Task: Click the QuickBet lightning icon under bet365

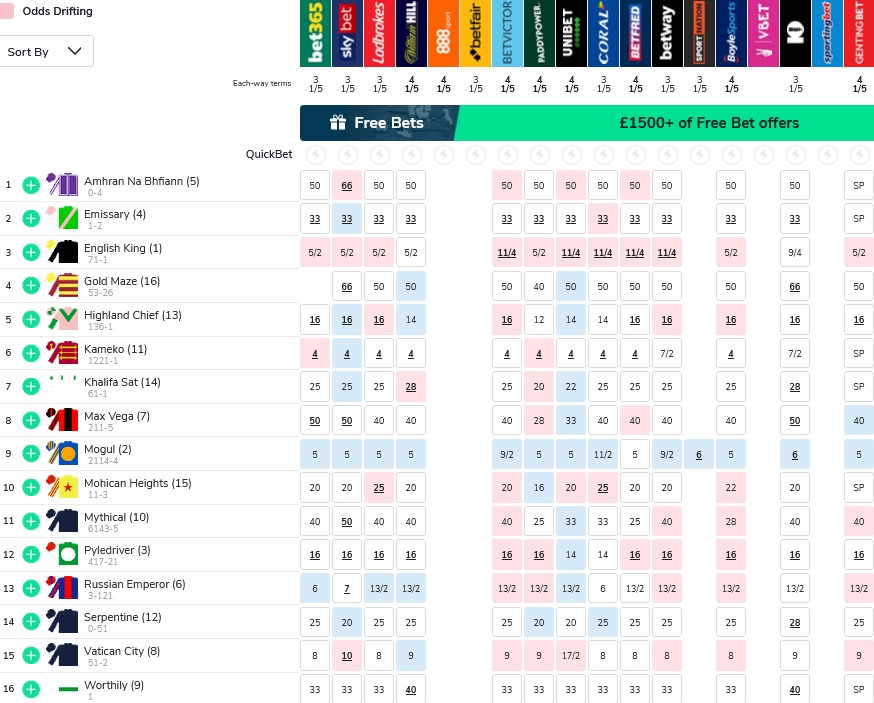Action: (315, 155)
